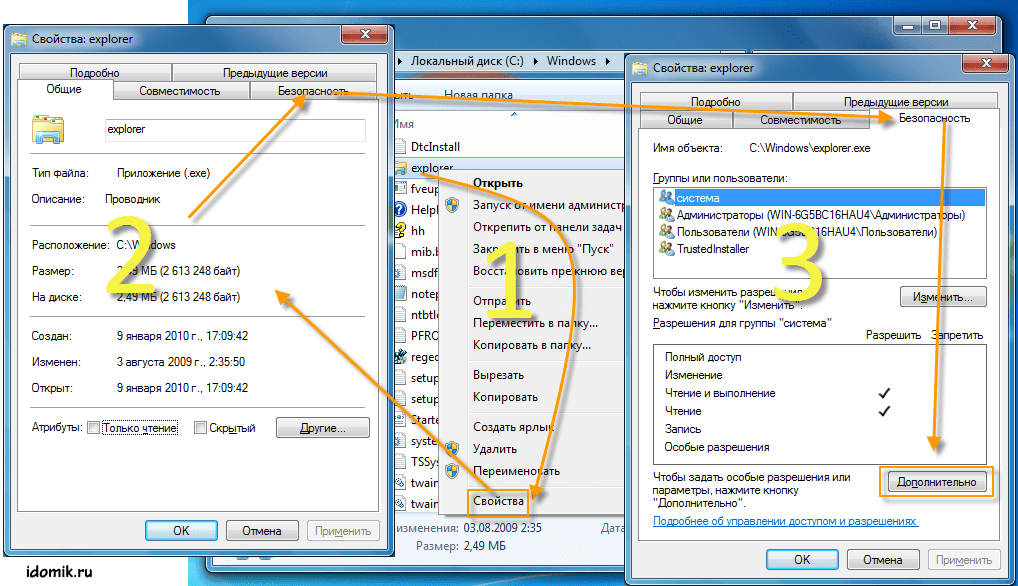Expand breadcrumb arrow after Локальный диск (C:)

(x=536, y=61)
